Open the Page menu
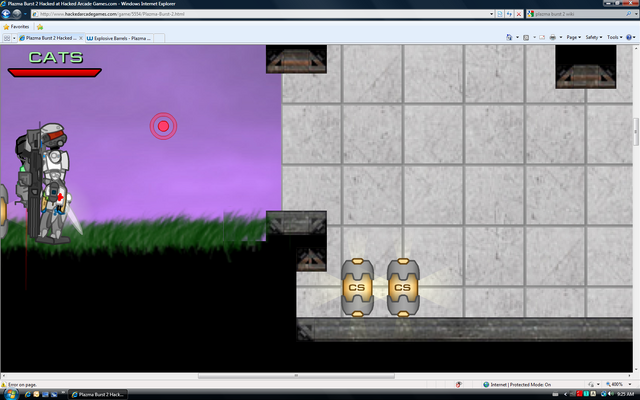640x400 pixels. click(573, 37)
